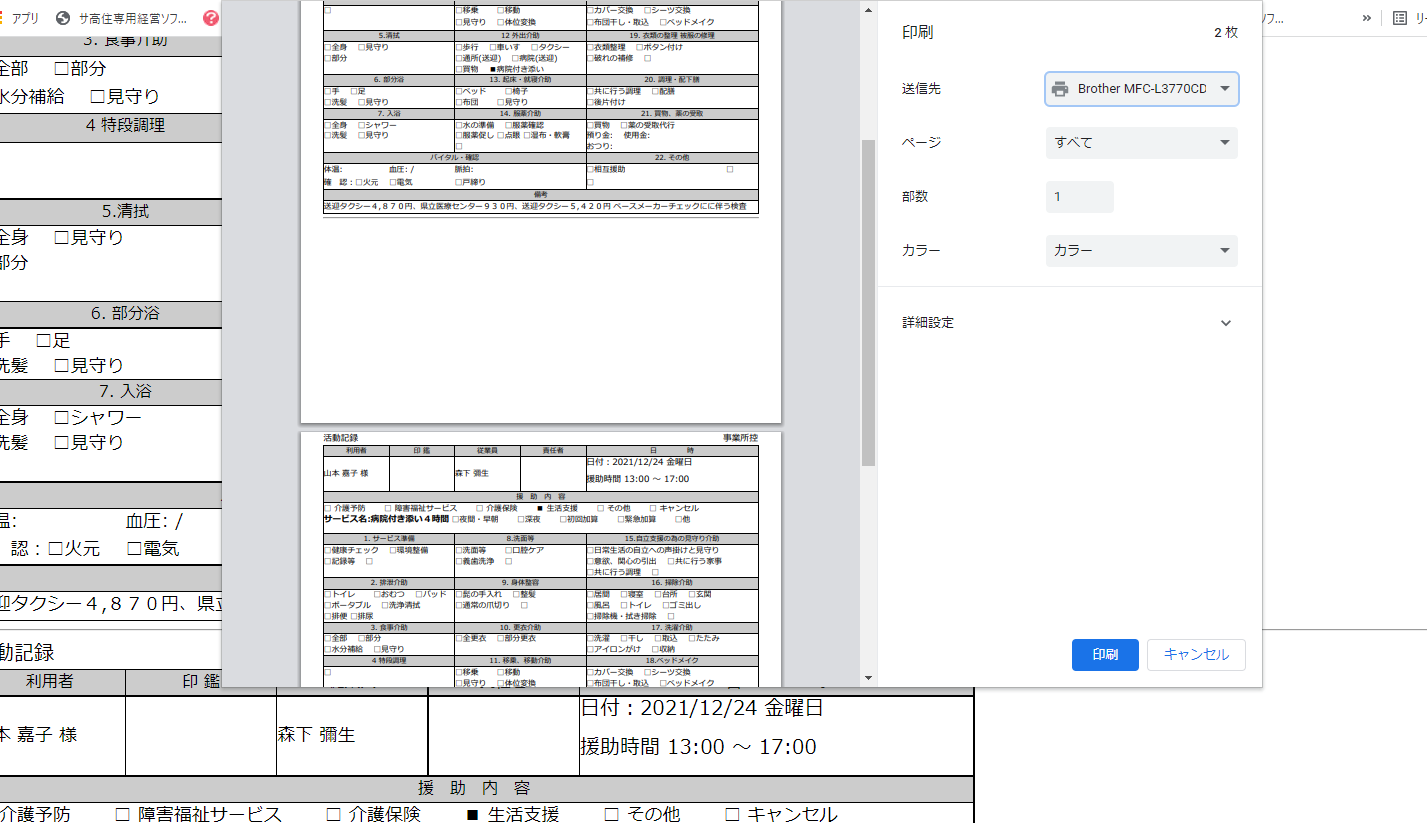The width and height of the screenshot is (1427, 823).
Task: Click the red question mark bookmark icon
Action: coord(210,18)
